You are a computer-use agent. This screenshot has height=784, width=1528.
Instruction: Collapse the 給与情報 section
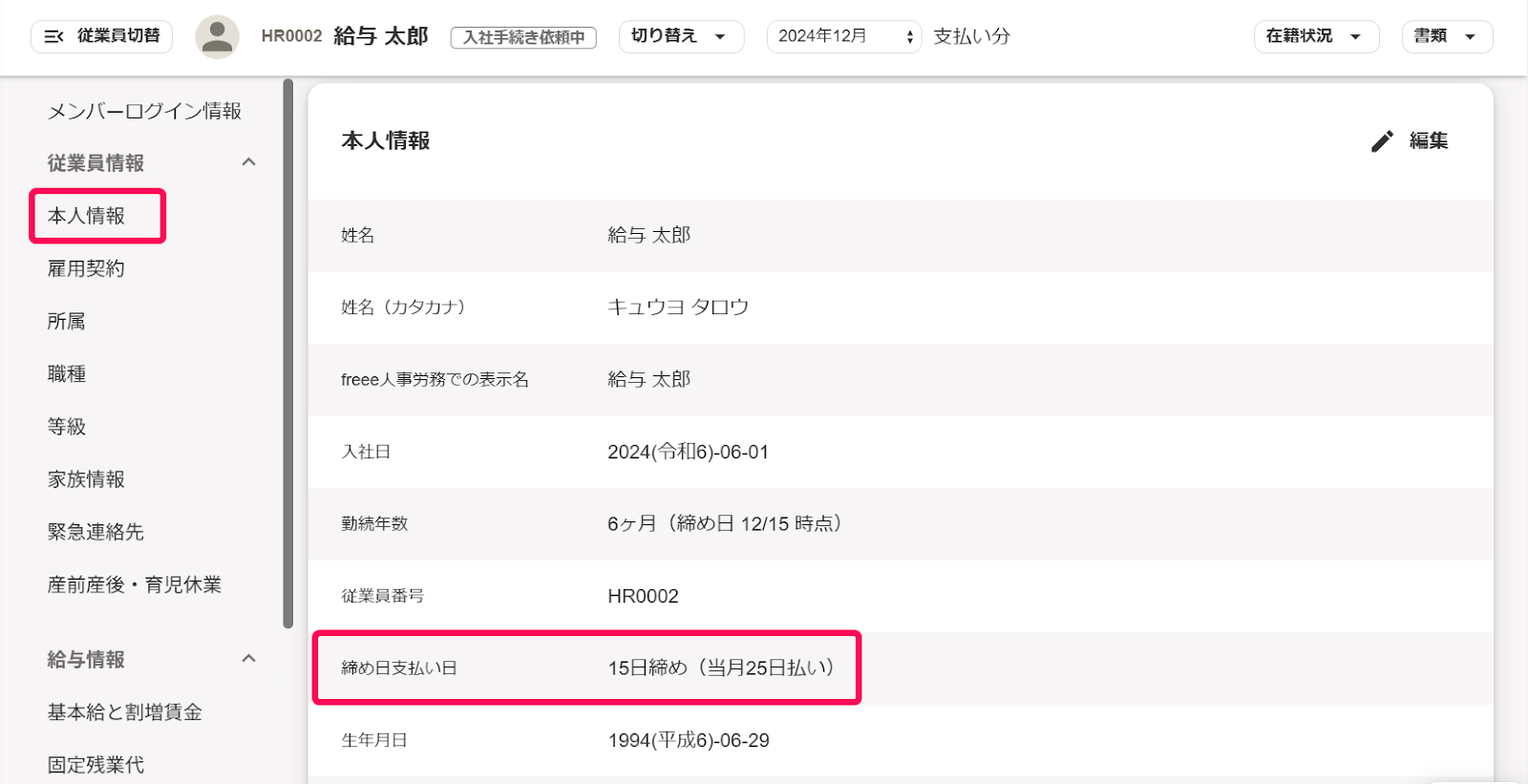(249, 659)
